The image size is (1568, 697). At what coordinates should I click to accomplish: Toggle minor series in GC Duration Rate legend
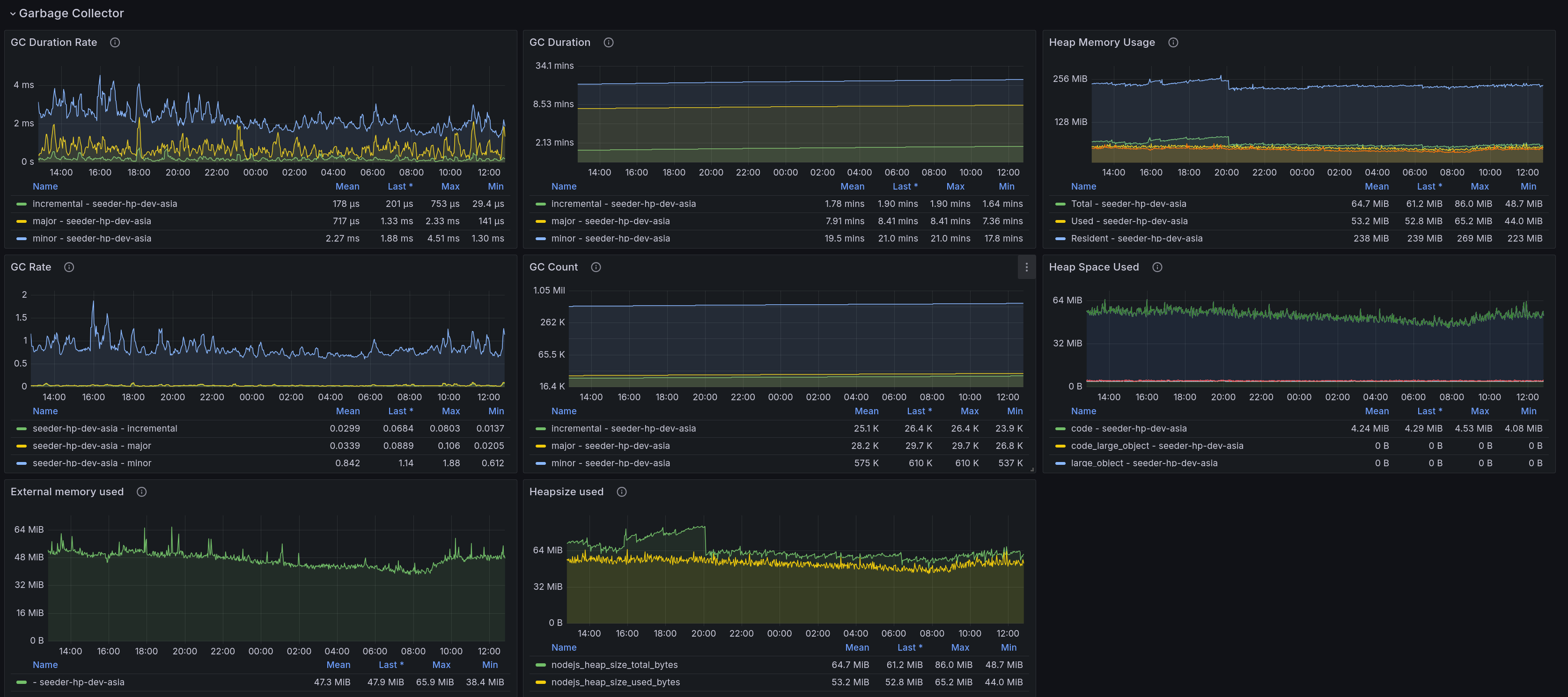91,238
